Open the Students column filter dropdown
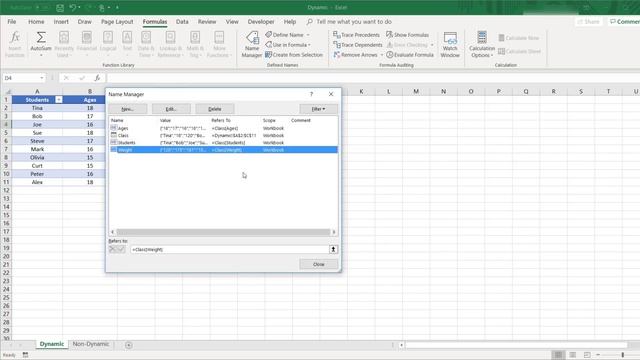Image resolution: width=640 pixels, height=360 pixels. coord(59,100)
